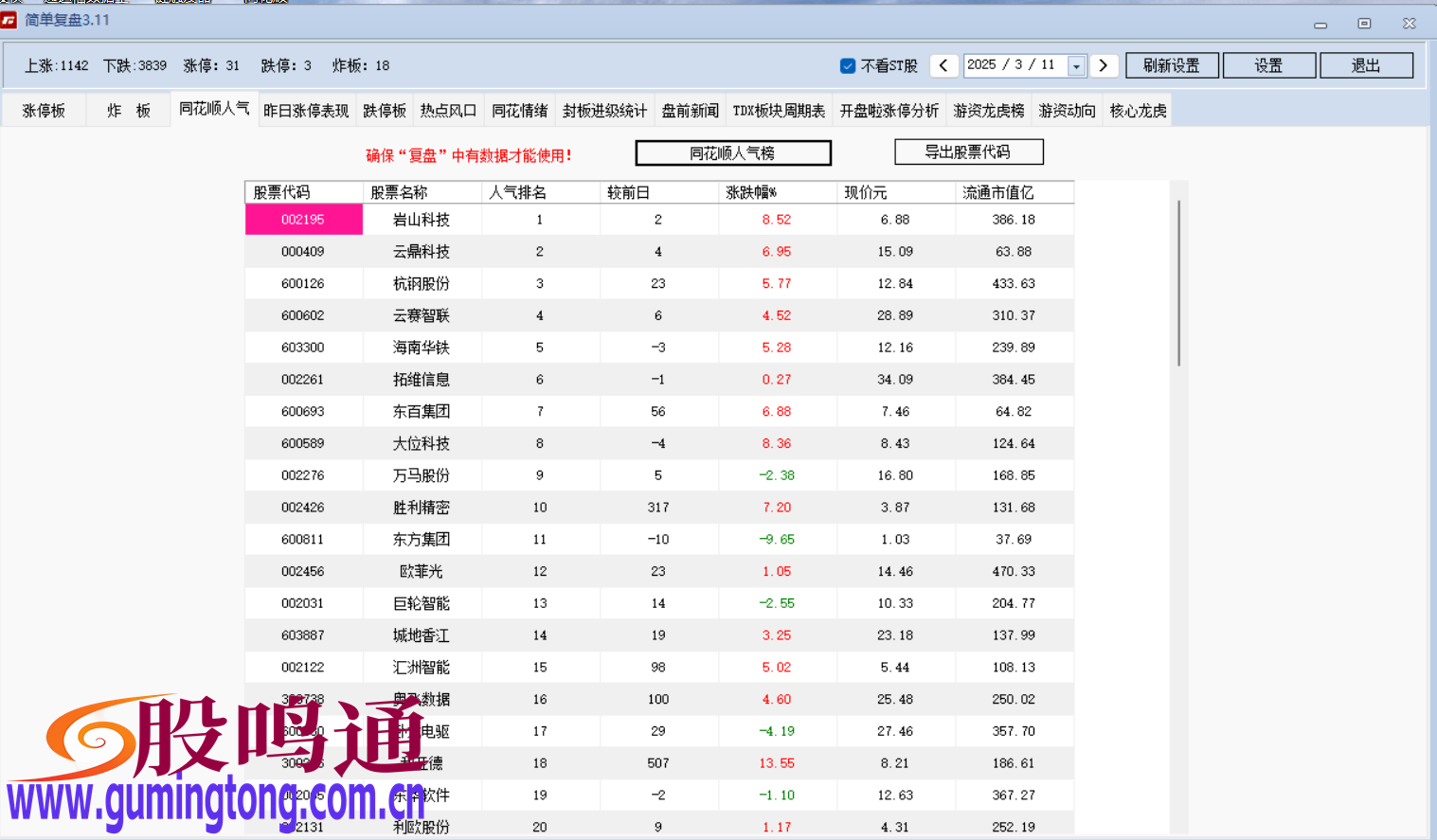Enable the 不看ST股 checkbox
The height and width of the screenshot is (840, 1437).
(x=846, y=65)
